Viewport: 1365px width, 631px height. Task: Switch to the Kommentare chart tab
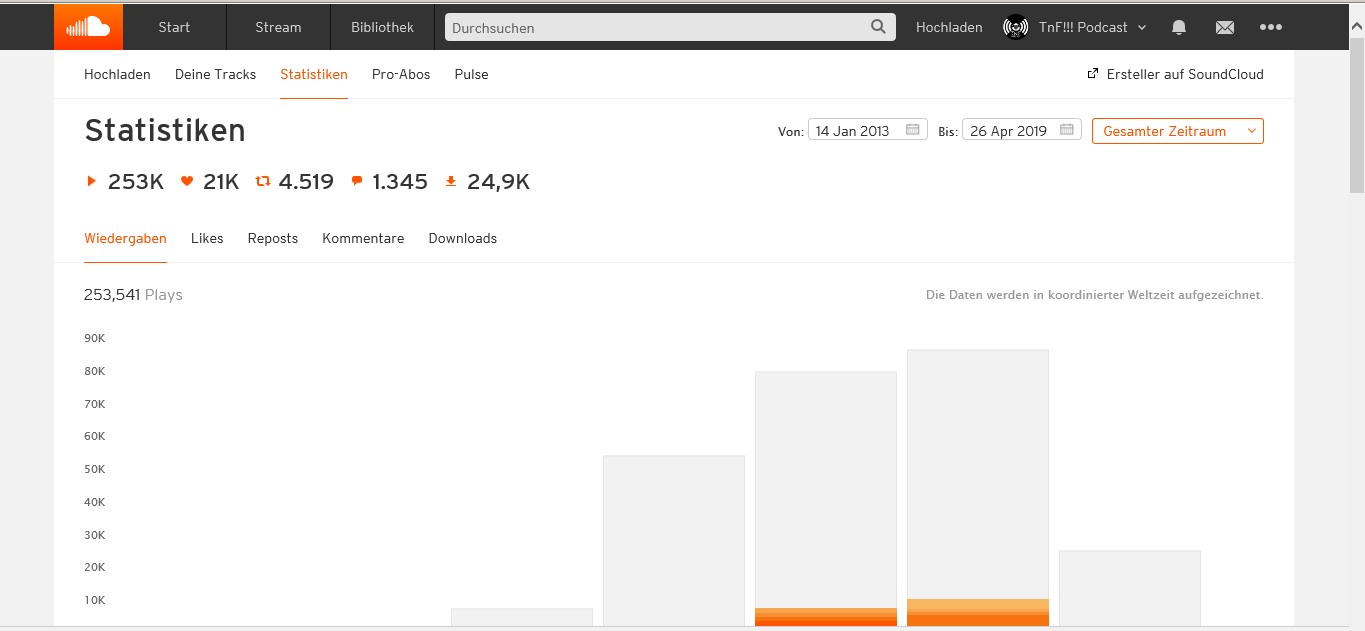point(363,238)
